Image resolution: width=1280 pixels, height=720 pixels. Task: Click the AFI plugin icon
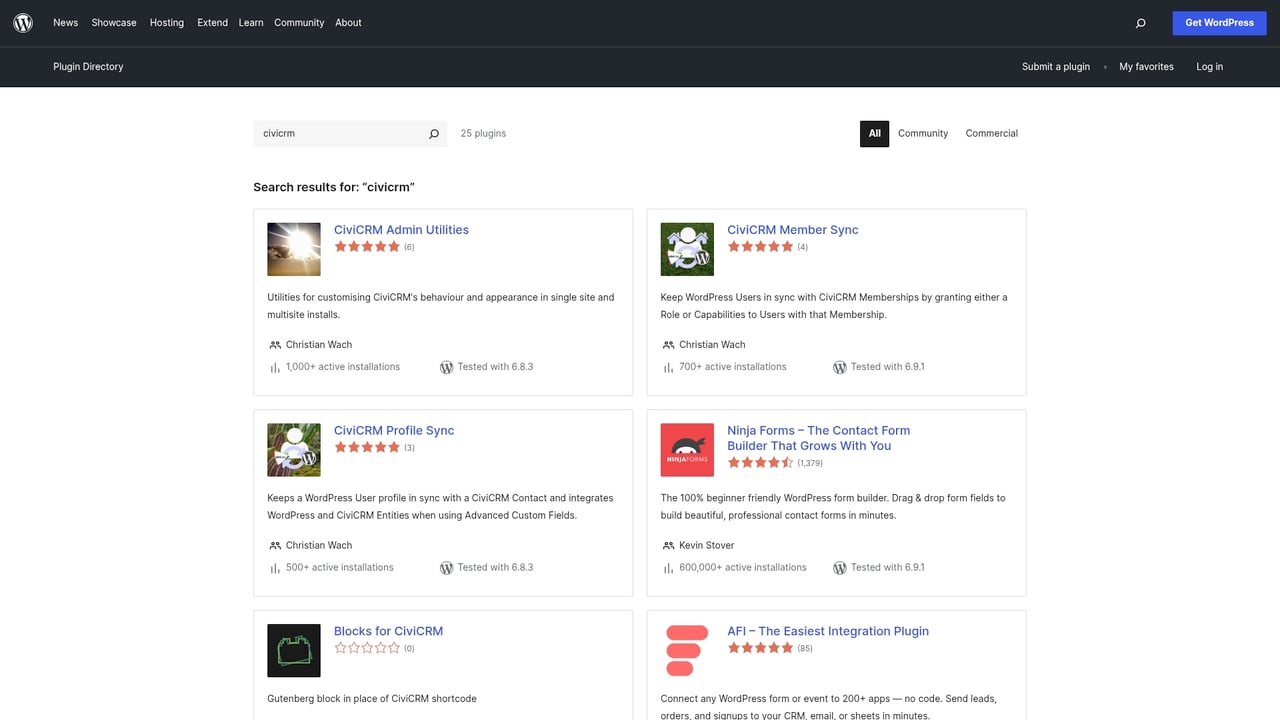687,650
